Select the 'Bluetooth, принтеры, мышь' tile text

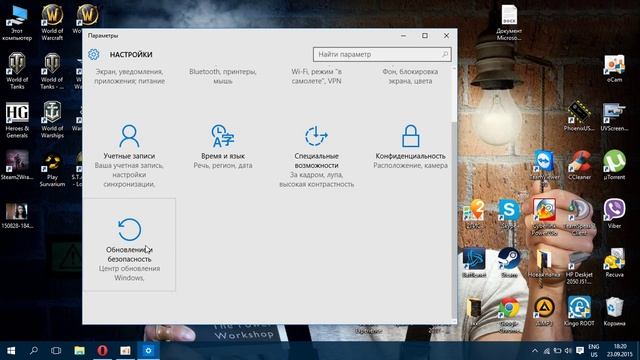tap(223, 76)
